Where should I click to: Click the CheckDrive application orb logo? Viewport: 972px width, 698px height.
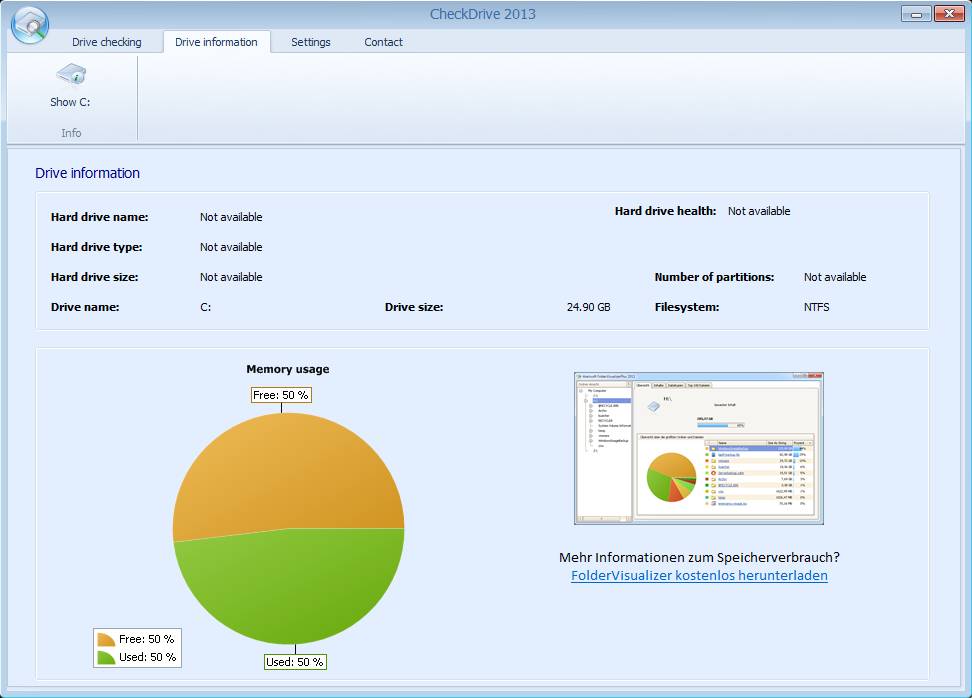[29, 25]
